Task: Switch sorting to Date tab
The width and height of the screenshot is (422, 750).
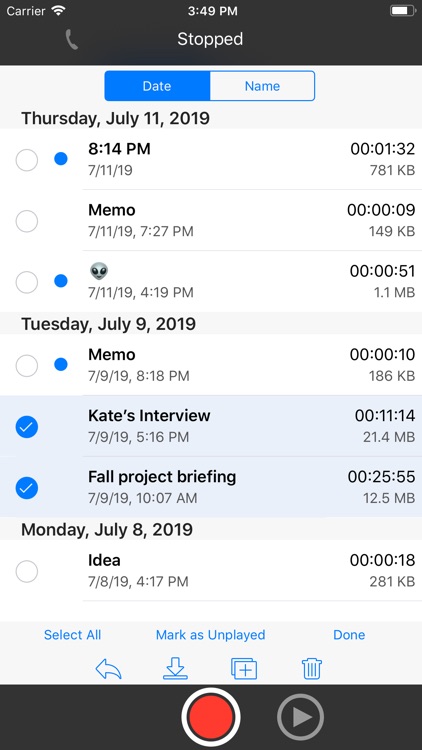Action: pos(157,86)
